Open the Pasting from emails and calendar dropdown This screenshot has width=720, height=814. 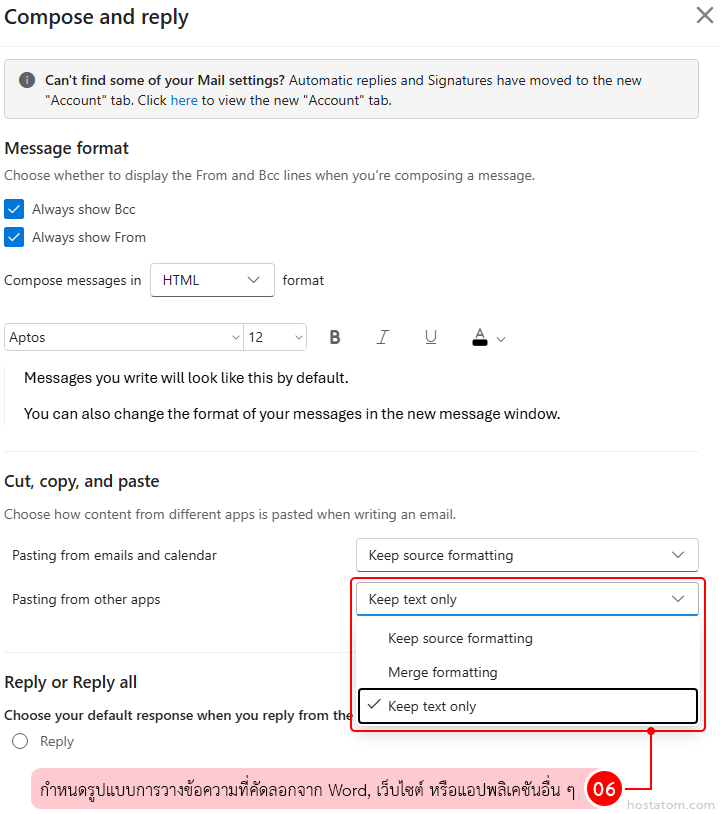[527, 555]
